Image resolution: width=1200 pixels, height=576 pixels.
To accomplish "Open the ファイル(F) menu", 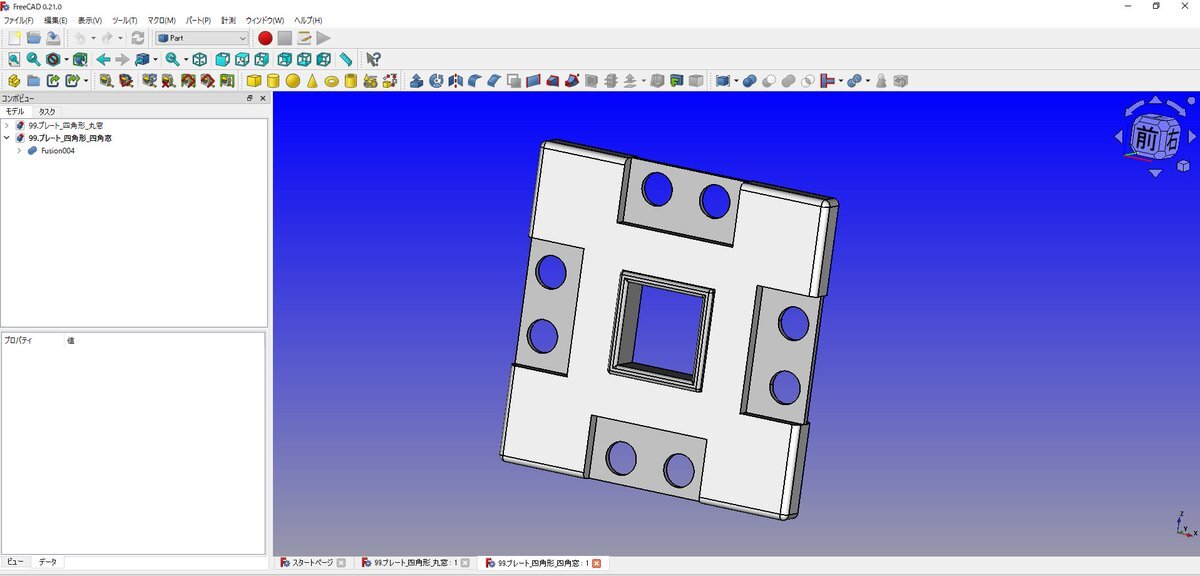I will pyautogui.click(x=18, y=20).
